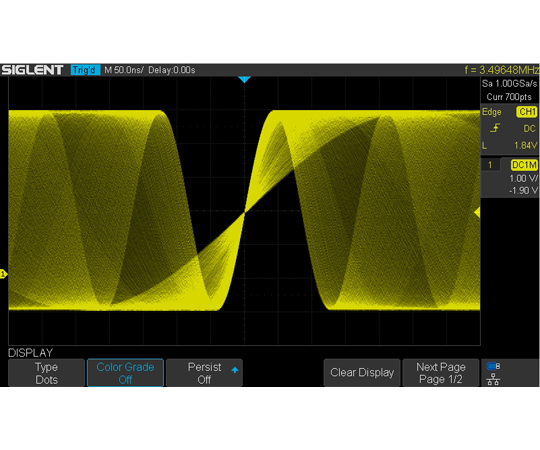The image size is (540, 450).
Task: Click the blue trigger position marker
Action: tap(244, 80)
